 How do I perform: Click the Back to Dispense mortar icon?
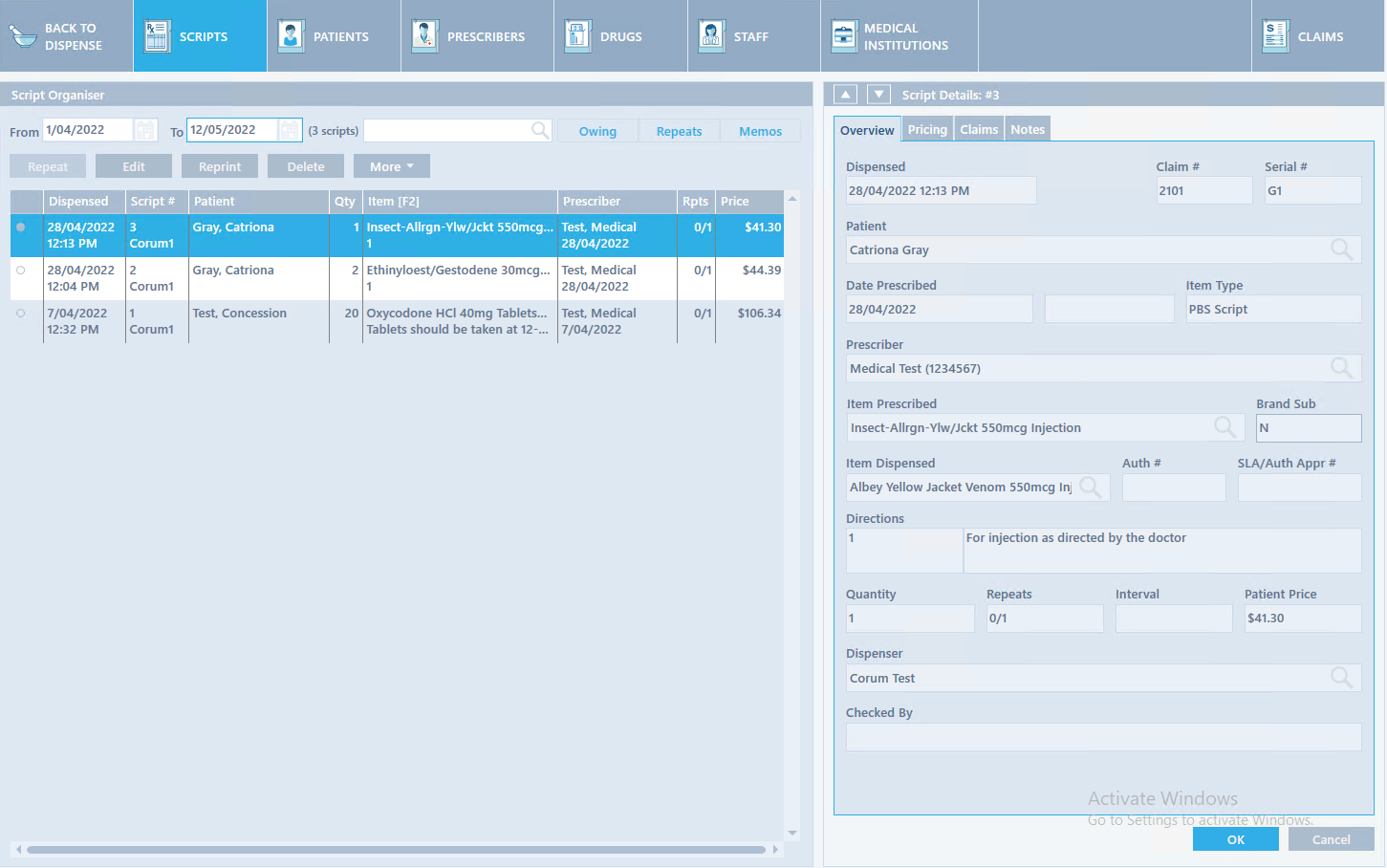click(23, 36)
